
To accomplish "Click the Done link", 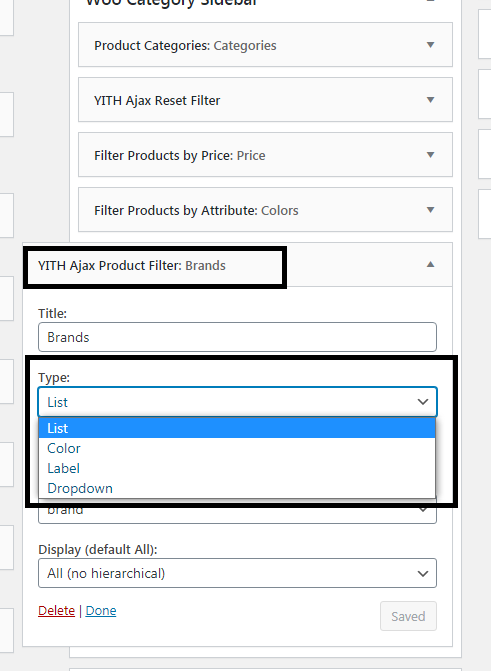I will (x=101, y=611).
